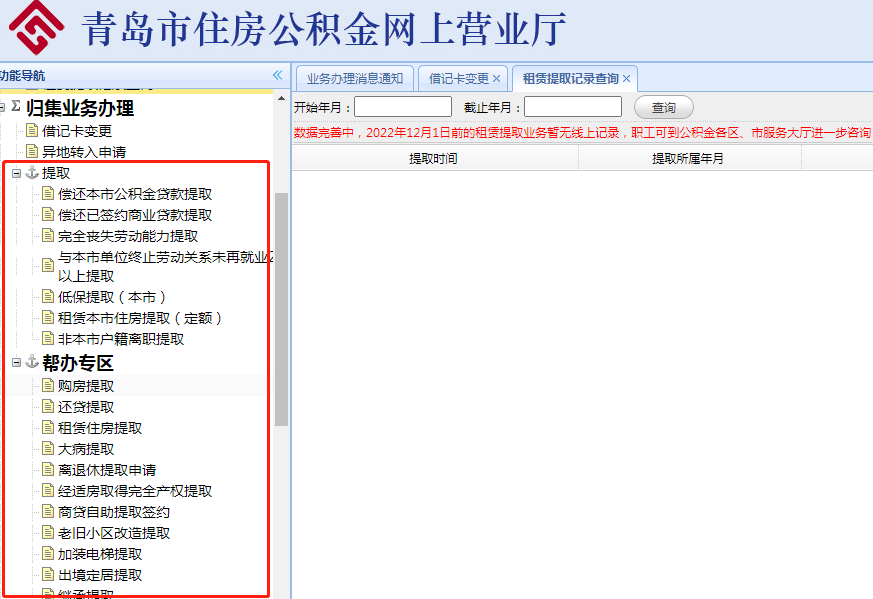Click the anchor icon next to 提取
This screenshot has width=873, height=599.
pos(32,173)
